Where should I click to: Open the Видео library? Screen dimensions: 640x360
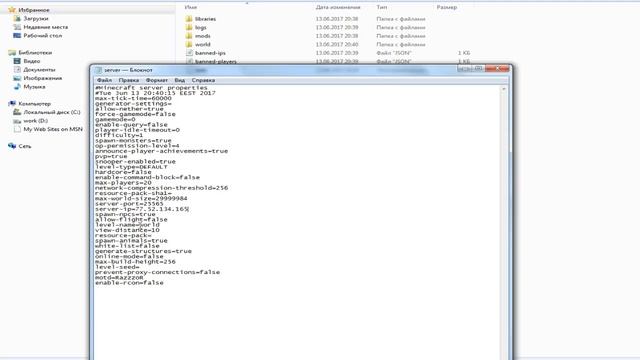coord(31,61)
